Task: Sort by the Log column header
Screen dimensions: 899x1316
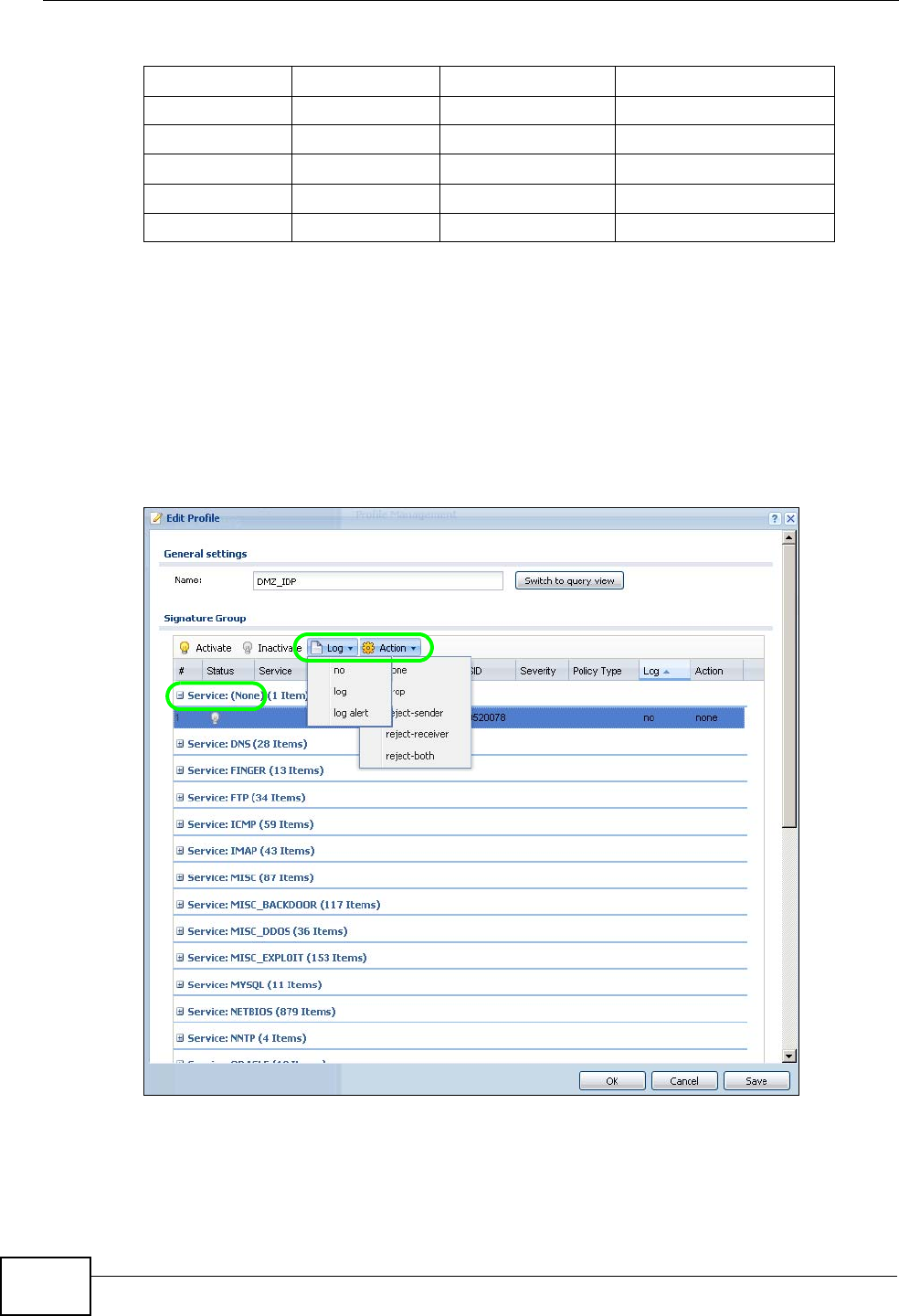Action: click(664, 671)
